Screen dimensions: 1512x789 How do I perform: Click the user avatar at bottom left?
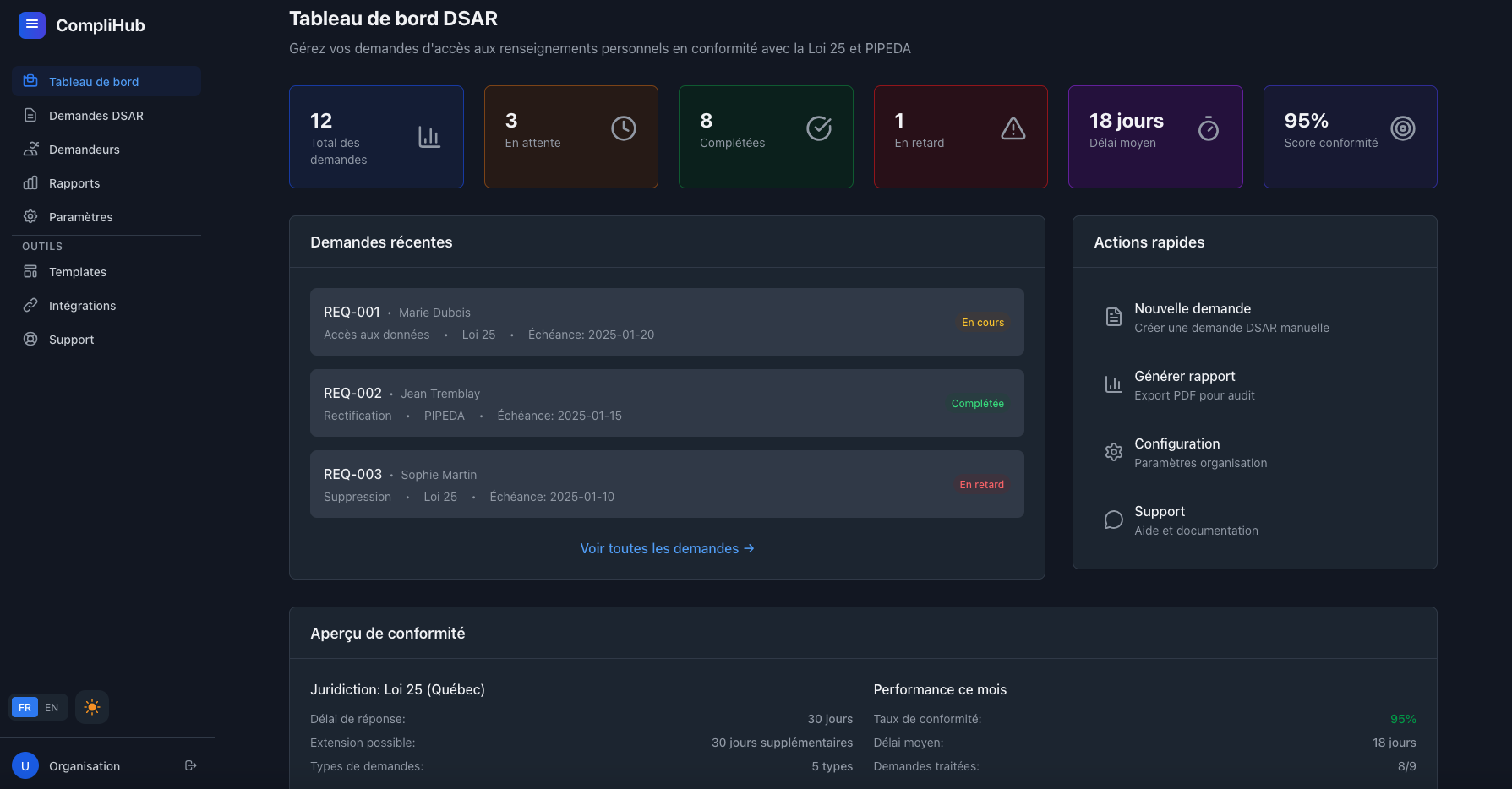(x=25, y=765)
